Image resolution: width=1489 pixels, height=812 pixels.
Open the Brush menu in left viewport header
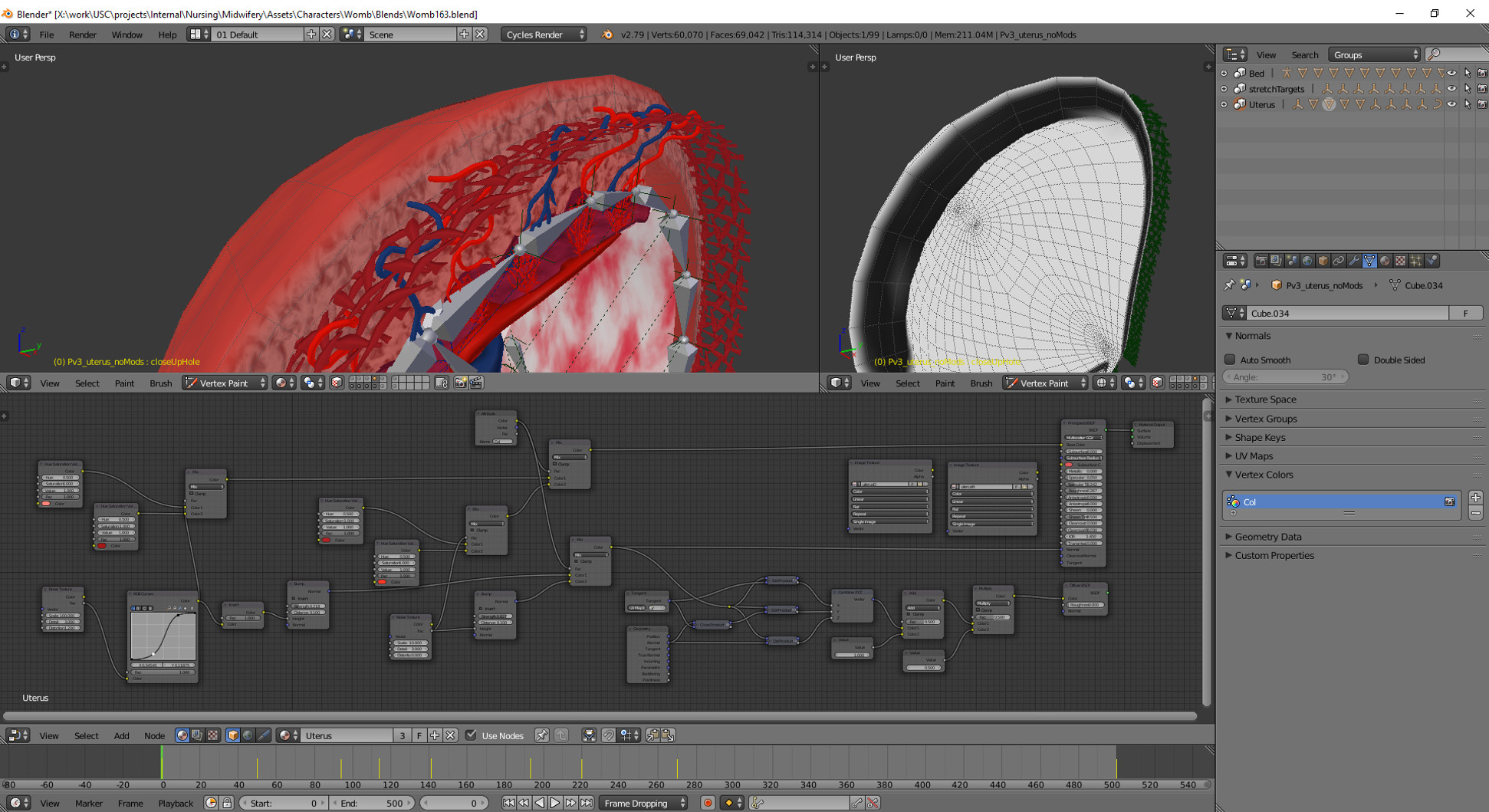[160, 383]
